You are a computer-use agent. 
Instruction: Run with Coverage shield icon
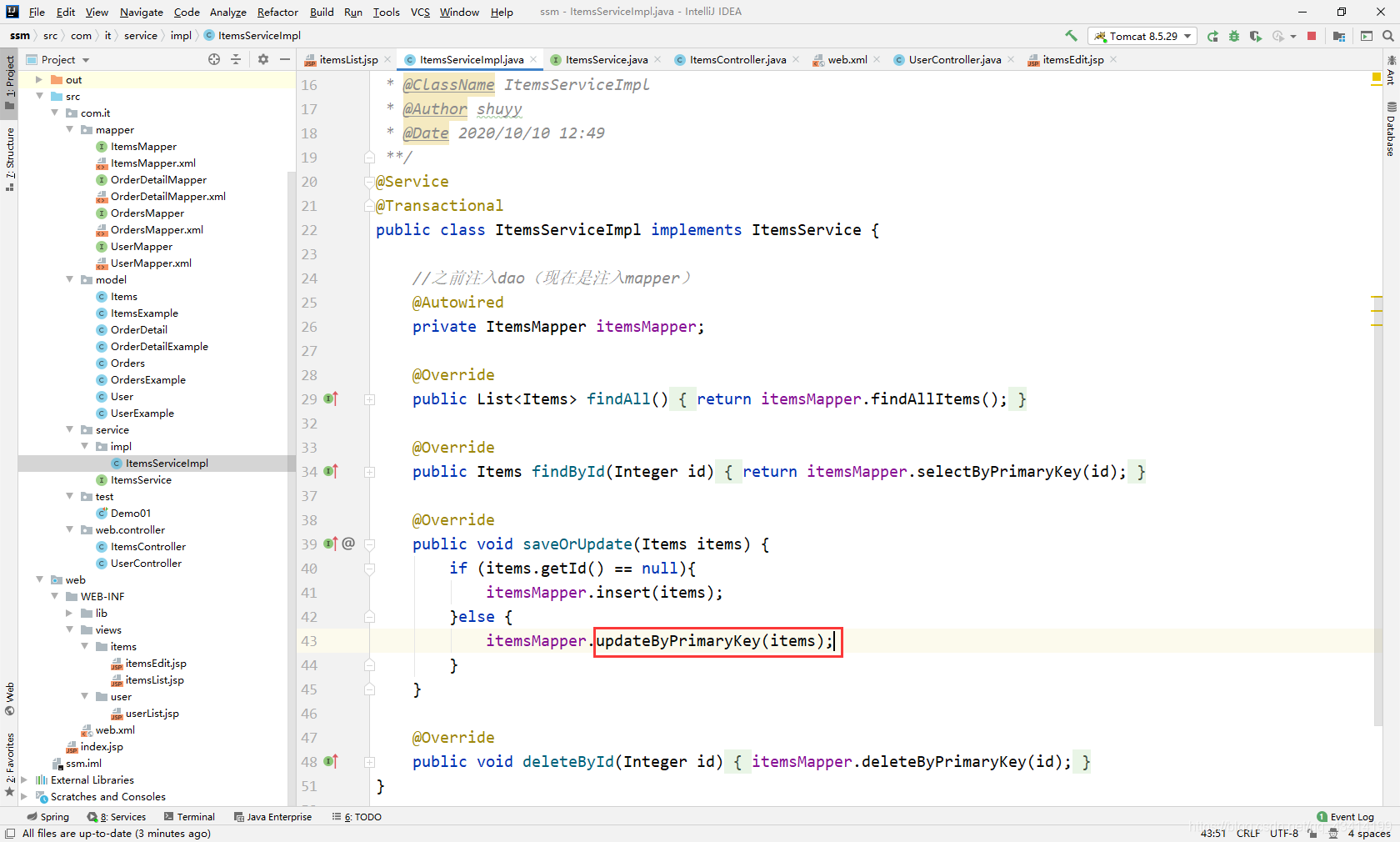click(x=1256, y=36)
